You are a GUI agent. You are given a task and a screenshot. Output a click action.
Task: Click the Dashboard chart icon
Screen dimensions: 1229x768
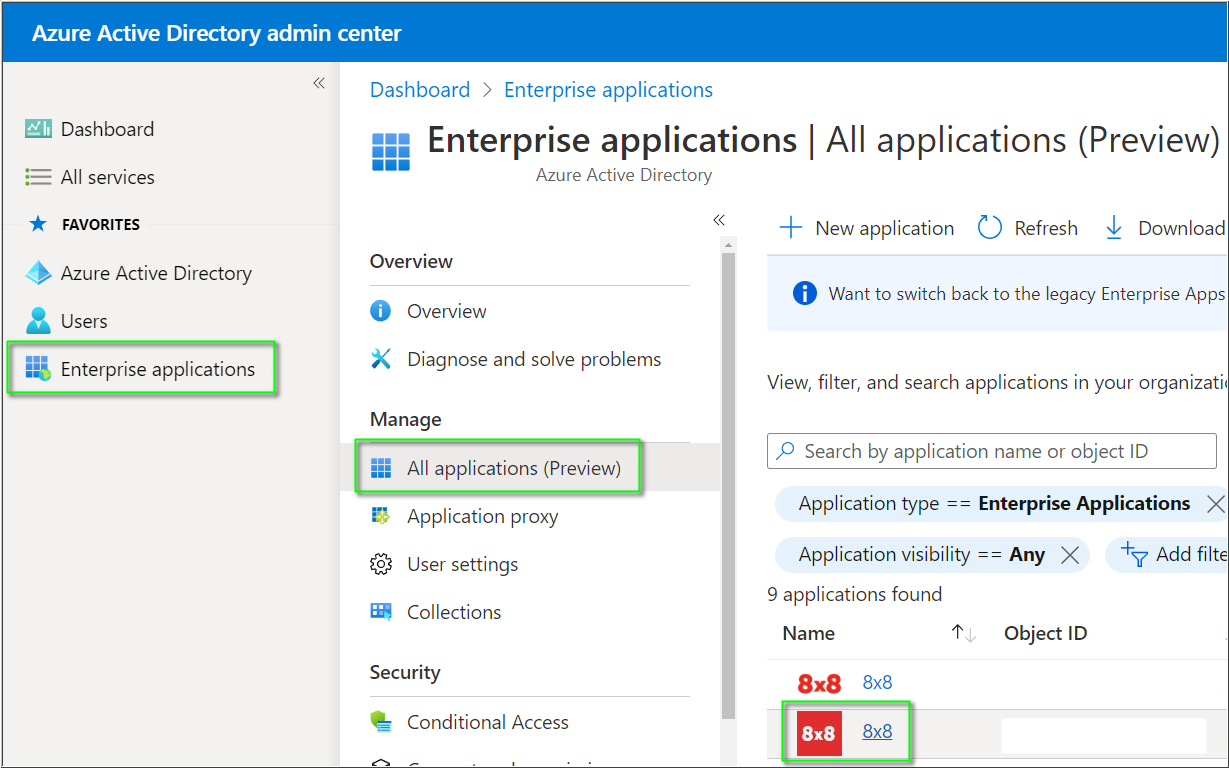click(38, 129)
